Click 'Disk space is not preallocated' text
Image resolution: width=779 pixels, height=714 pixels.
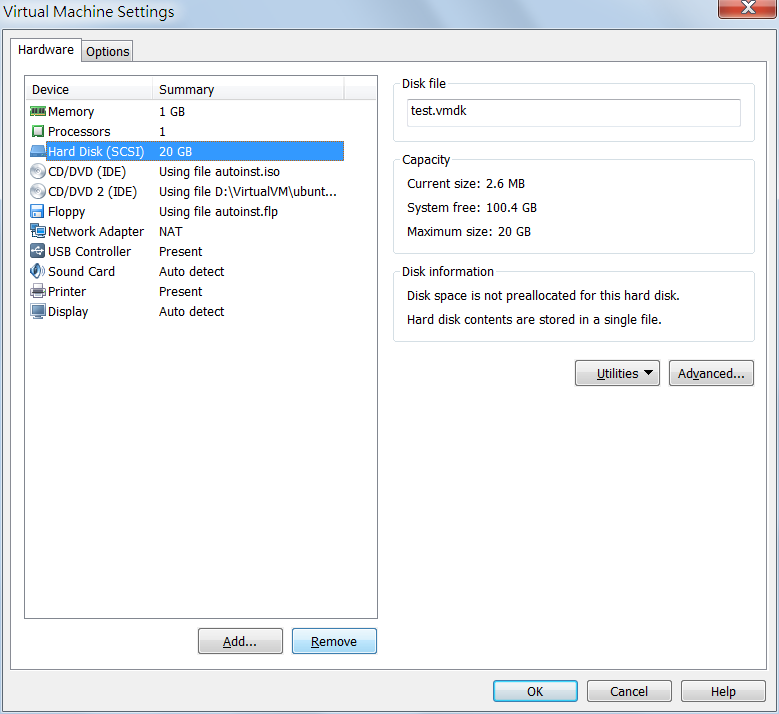(x=543, y=296)
